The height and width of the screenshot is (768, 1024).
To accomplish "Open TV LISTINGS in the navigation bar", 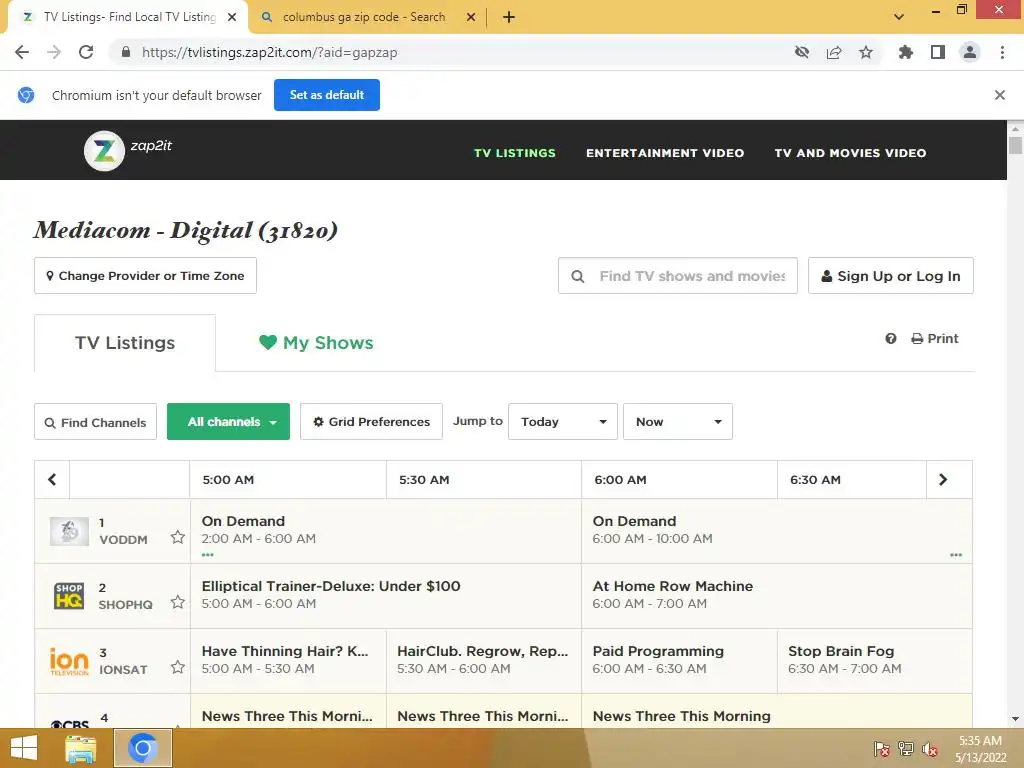I will (x=515, y=153).
